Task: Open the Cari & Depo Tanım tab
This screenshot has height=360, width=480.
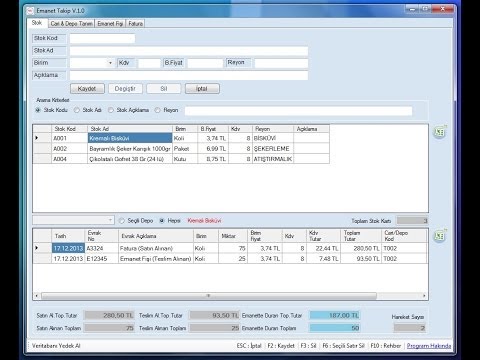Action: 71,24
